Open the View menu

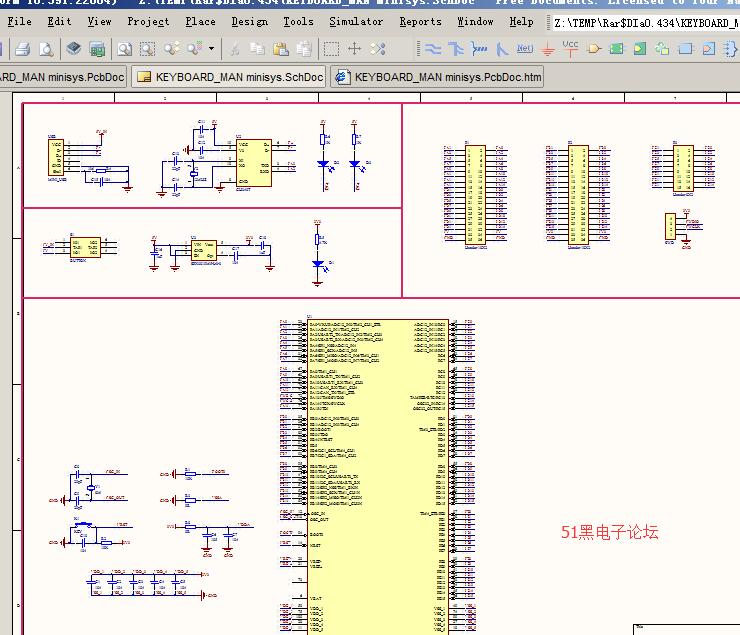[x=100, y=22]
